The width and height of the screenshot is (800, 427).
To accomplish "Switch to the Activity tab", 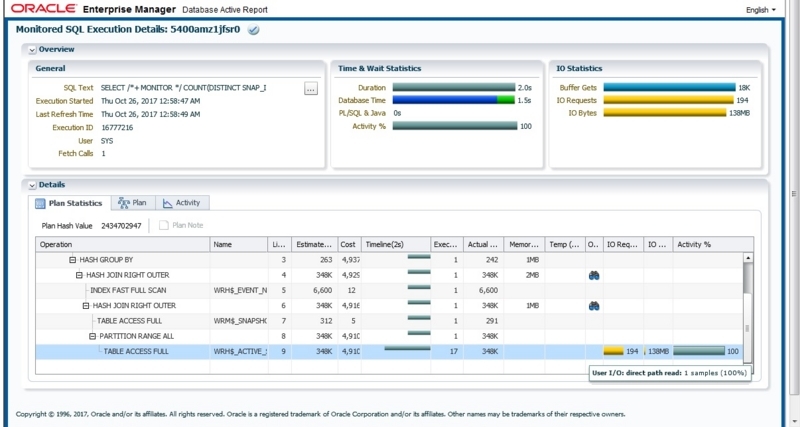I will point(182,203).
